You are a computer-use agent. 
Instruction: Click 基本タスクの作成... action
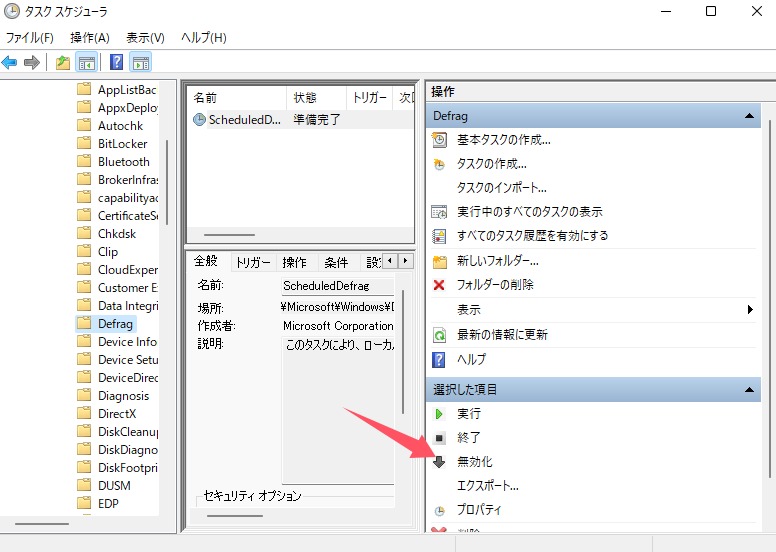tap(504, 140)
